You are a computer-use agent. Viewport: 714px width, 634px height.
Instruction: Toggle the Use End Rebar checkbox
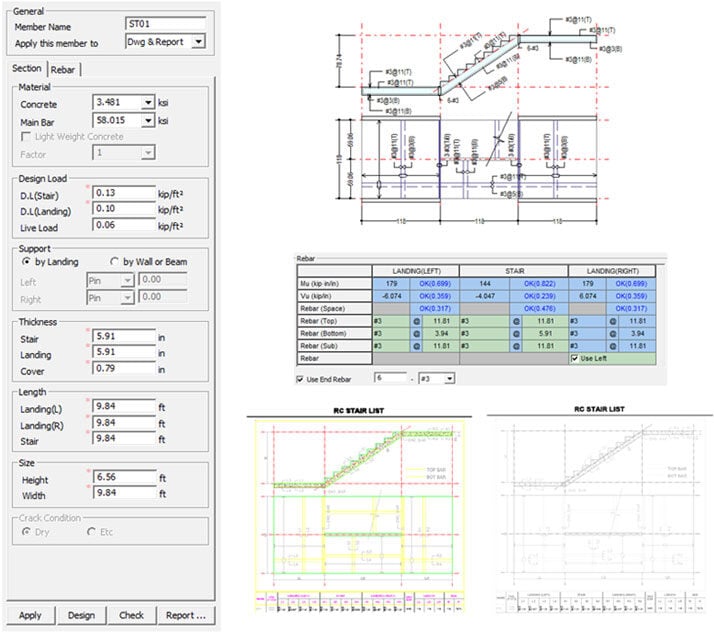pyautogui.click(x=302, y=379)
